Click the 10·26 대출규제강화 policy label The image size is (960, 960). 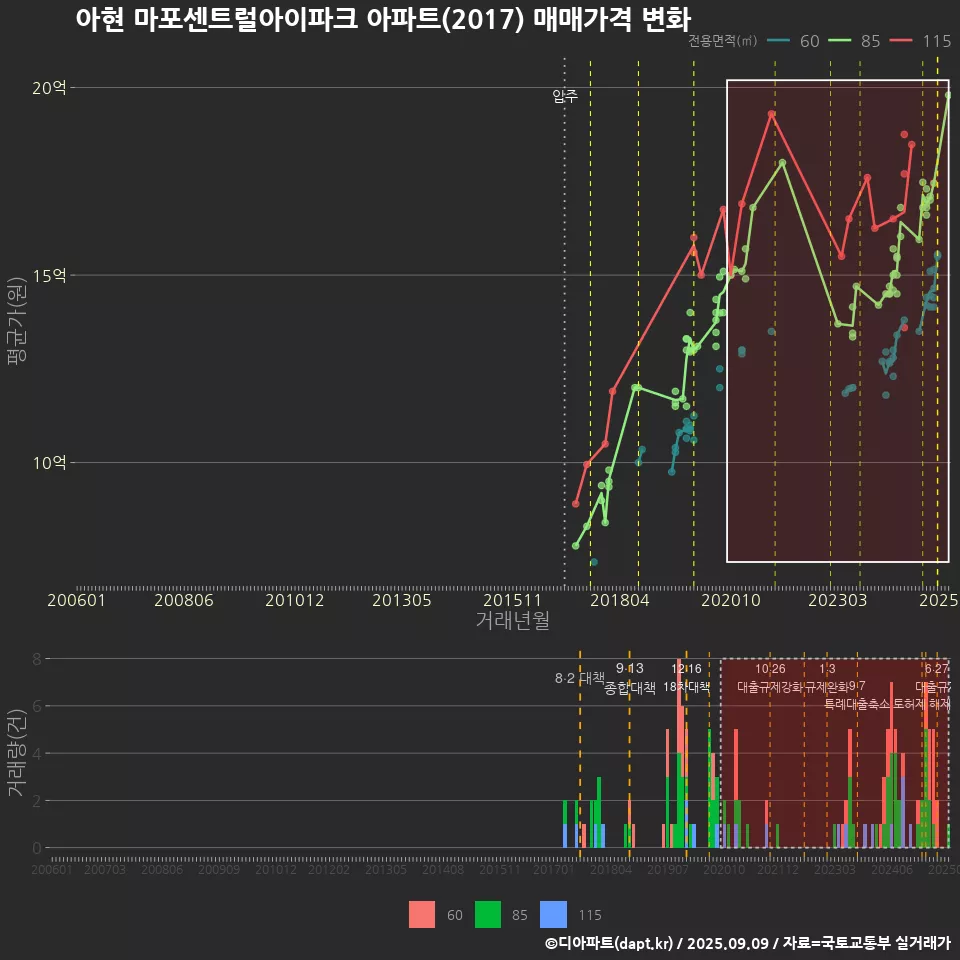770,678
